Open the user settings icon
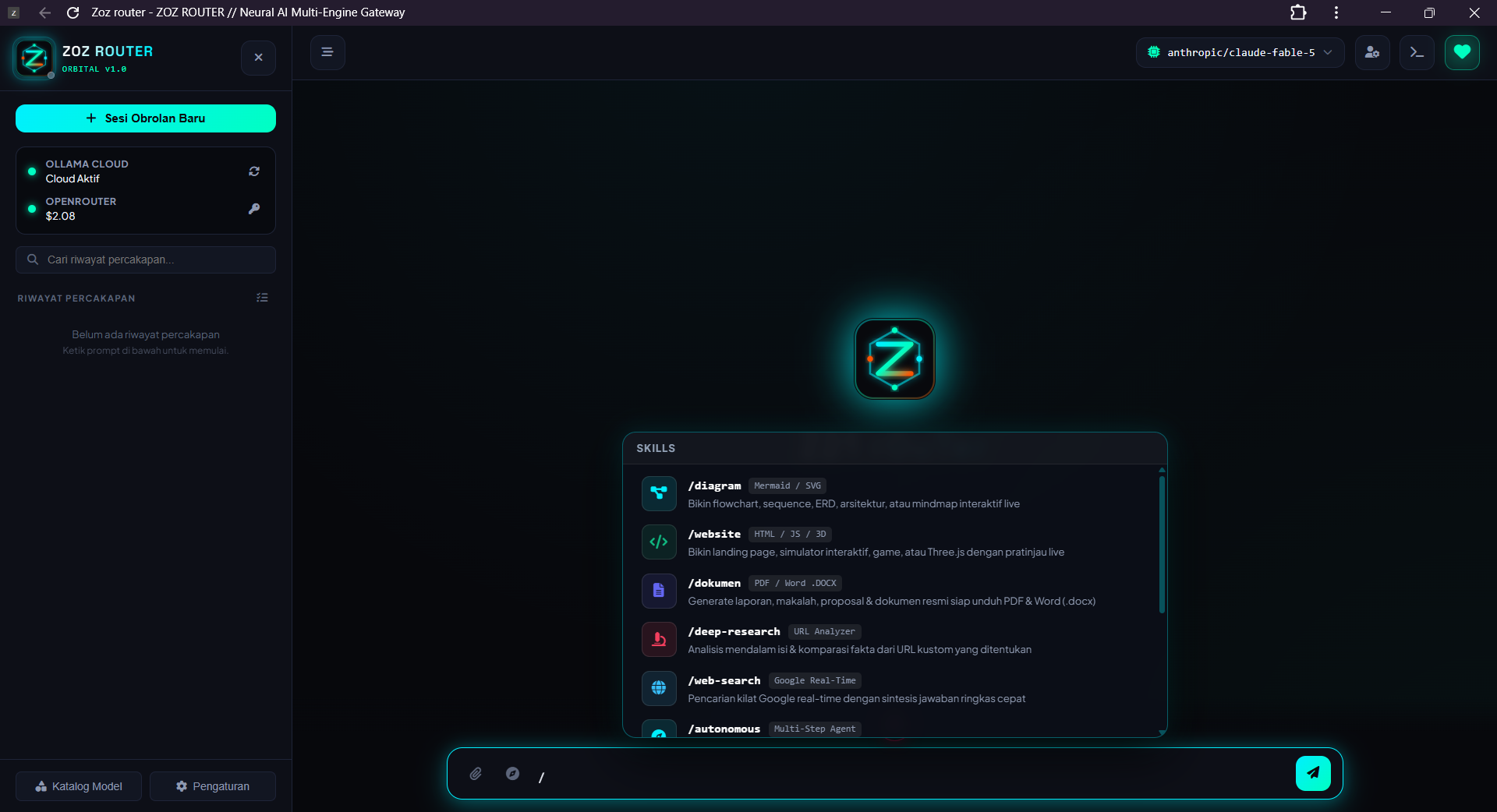 pyautogui.click(x=1372, y=52)
